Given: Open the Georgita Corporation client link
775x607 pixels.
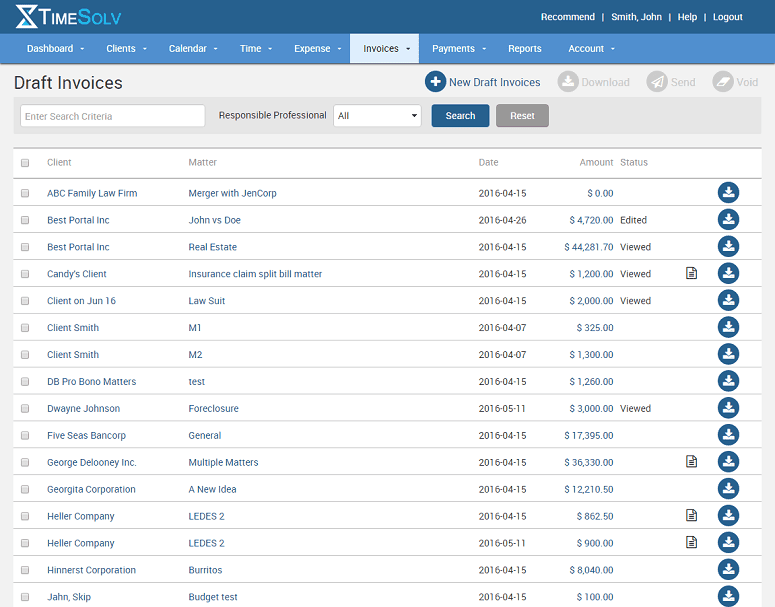Looking at the screenshot, I should (x=91, y=489).
